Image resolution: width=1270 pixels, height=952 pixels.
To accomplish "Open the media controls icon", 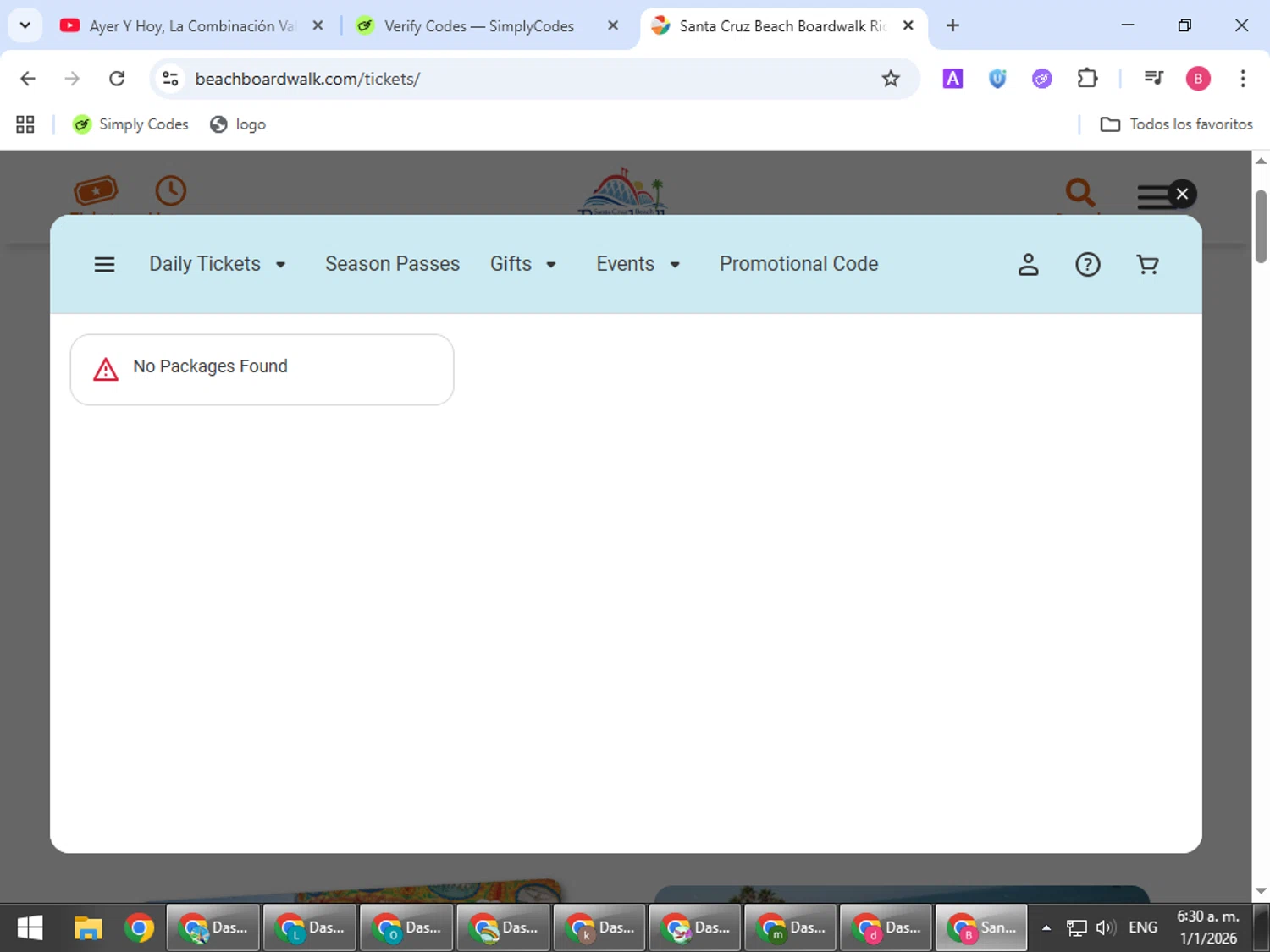I will [1153, 79].
